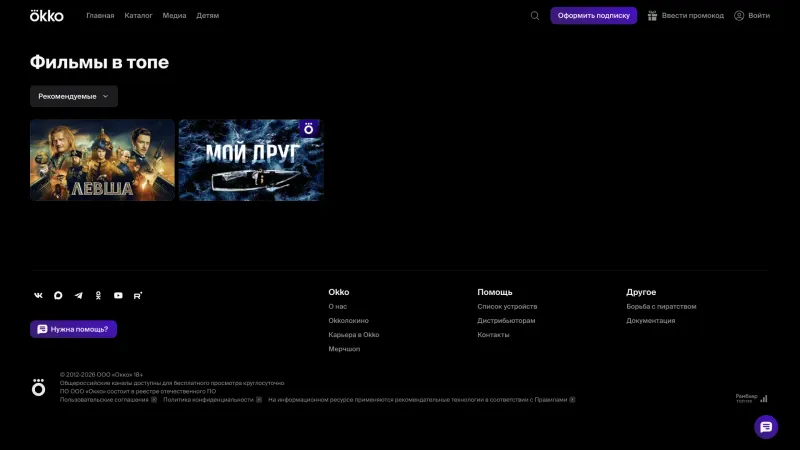The image size is (800, 450).
Task: Click the © 2012-2026 ООО «Окко» copyright text
Action: point(101,374)
